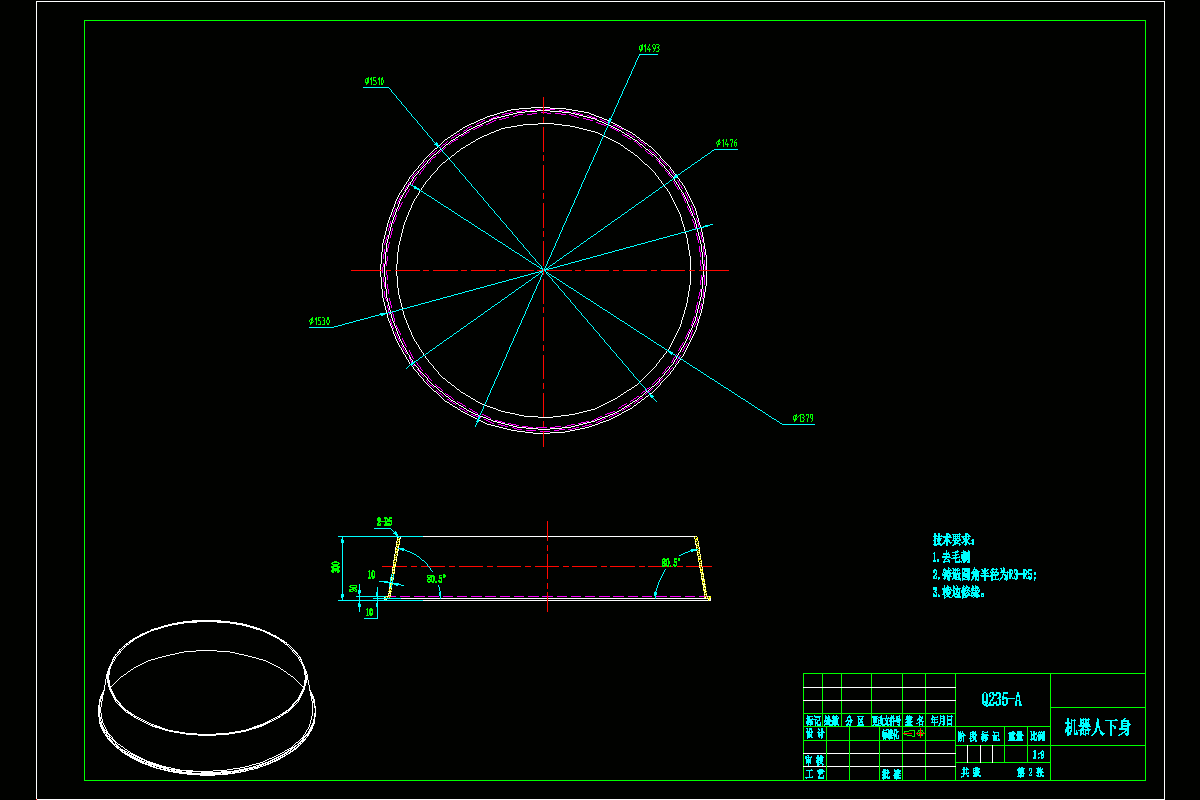Select the material text 'Q235-A'
This screenshot has width=1200, height=800.
coord(1001,699)
